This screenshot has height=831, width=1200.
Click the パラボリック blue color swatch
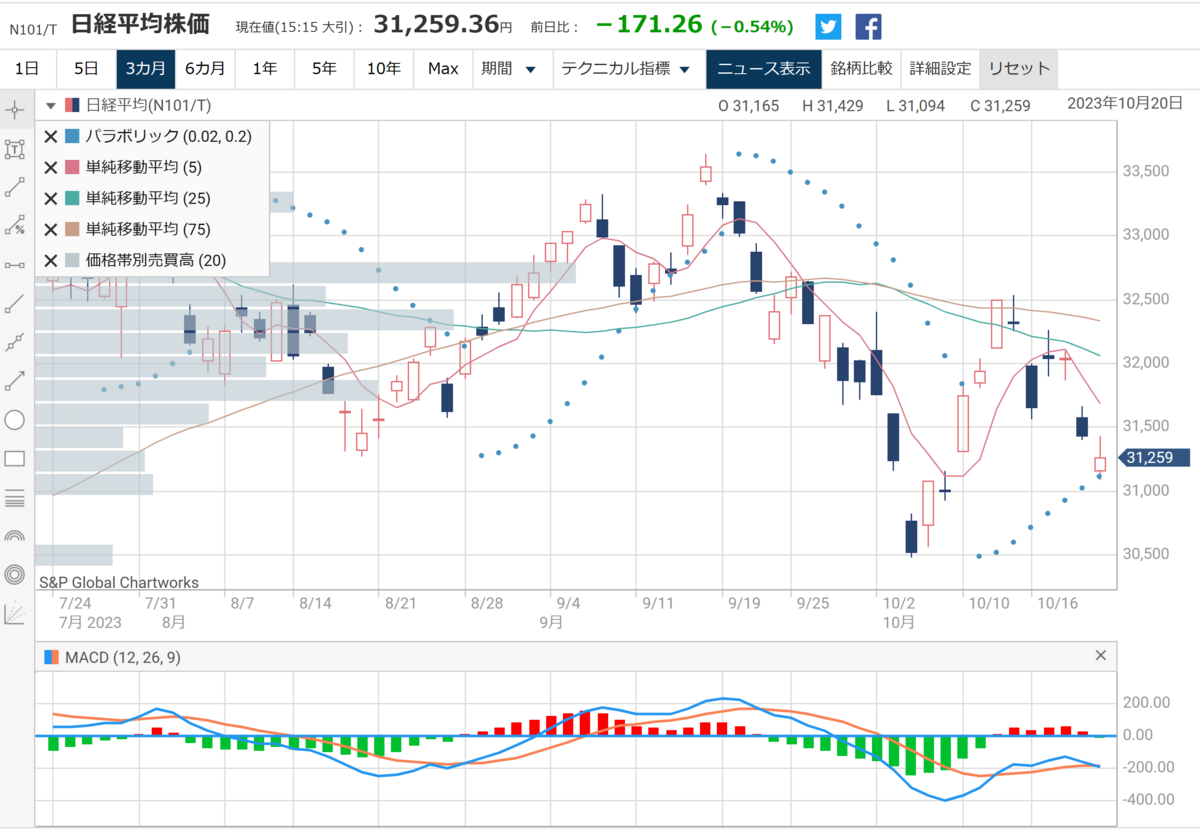pos(72,136)
